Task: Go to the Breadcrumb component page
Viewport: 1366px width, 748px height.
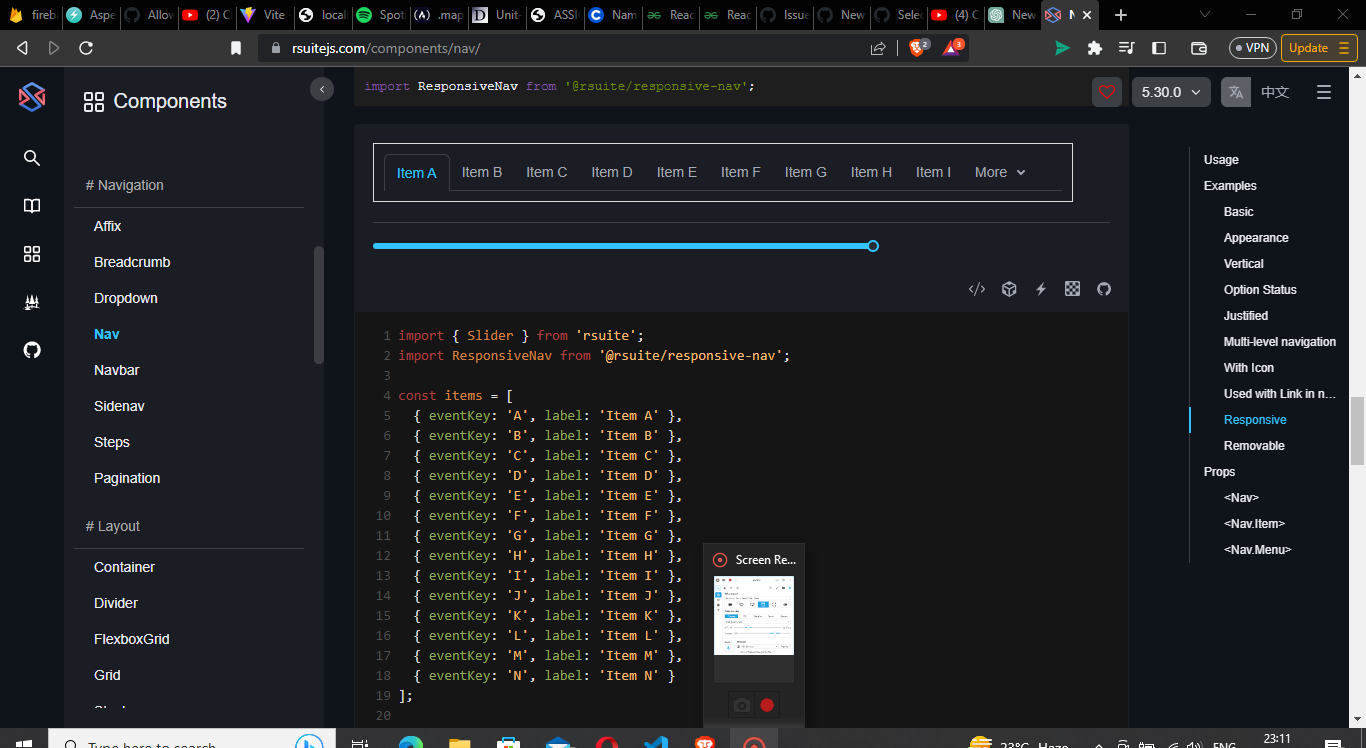Action: (131, 261)
